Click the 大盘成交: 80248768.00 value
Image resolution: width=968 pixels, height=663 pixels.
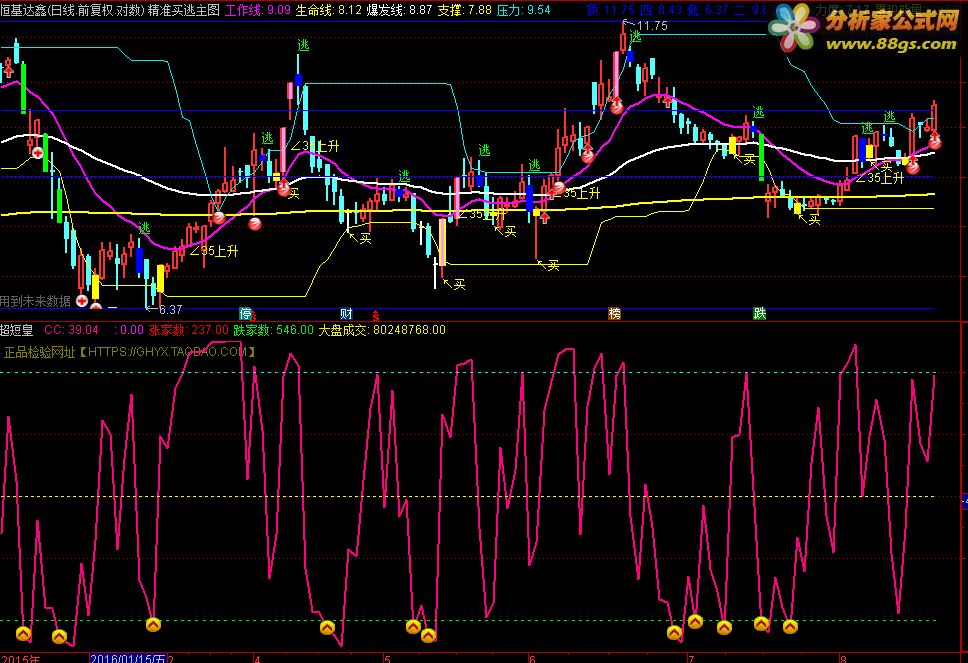[382, 330]
